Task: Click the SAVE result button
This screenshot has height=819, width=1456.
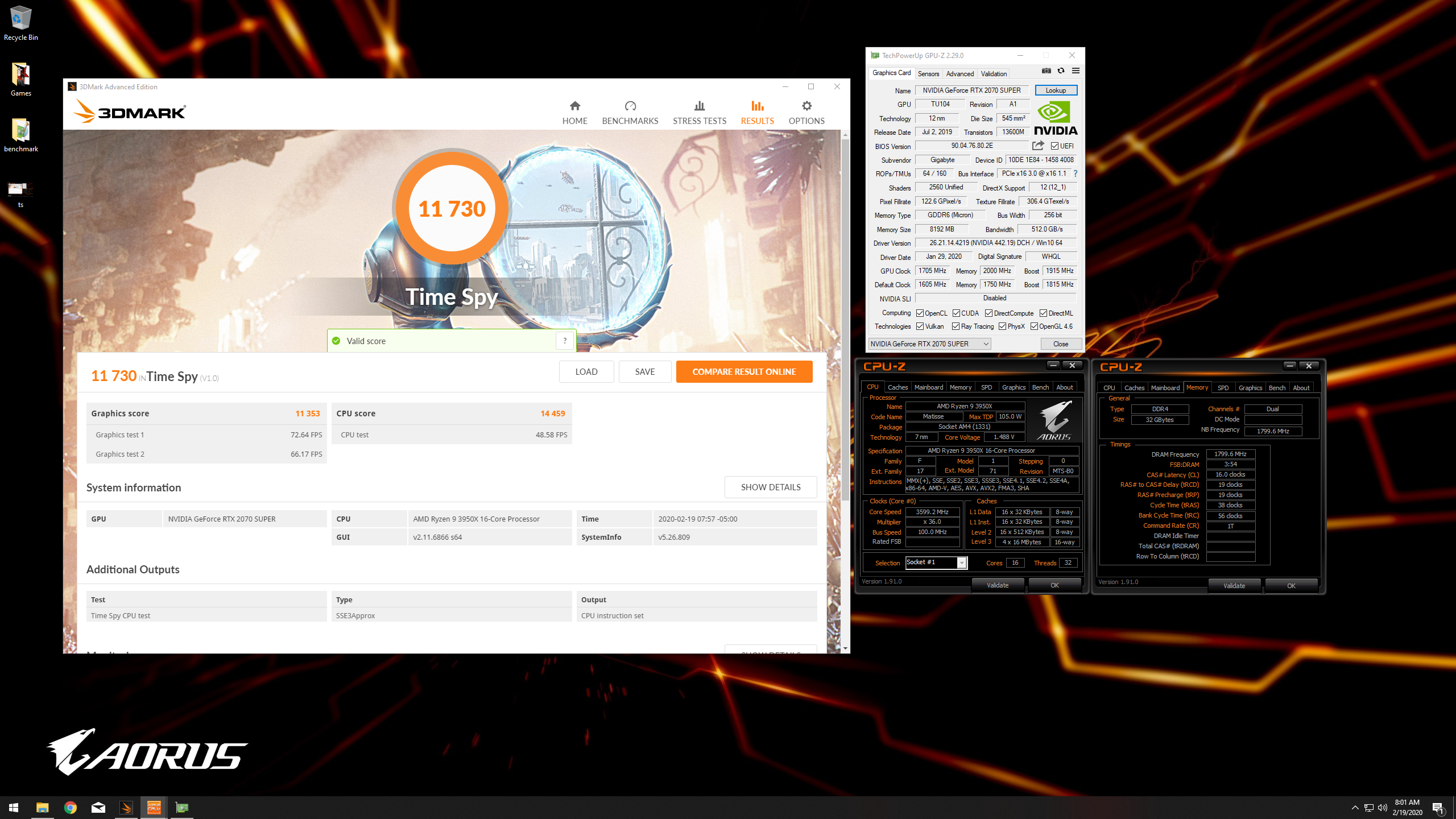Action: [x=644, y=372]
